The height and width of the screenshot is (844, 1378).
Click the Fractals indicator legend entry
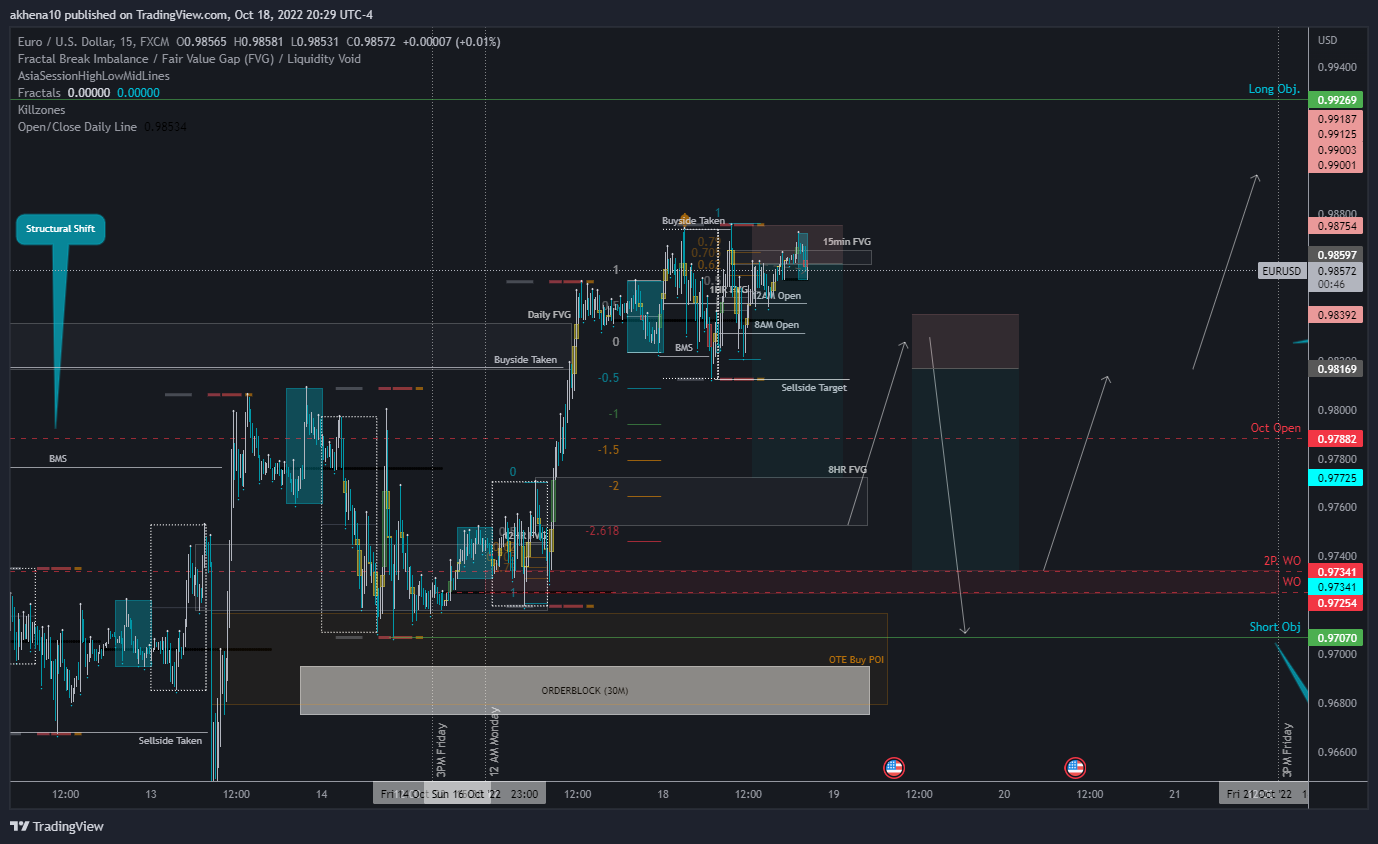pos(40,93)
